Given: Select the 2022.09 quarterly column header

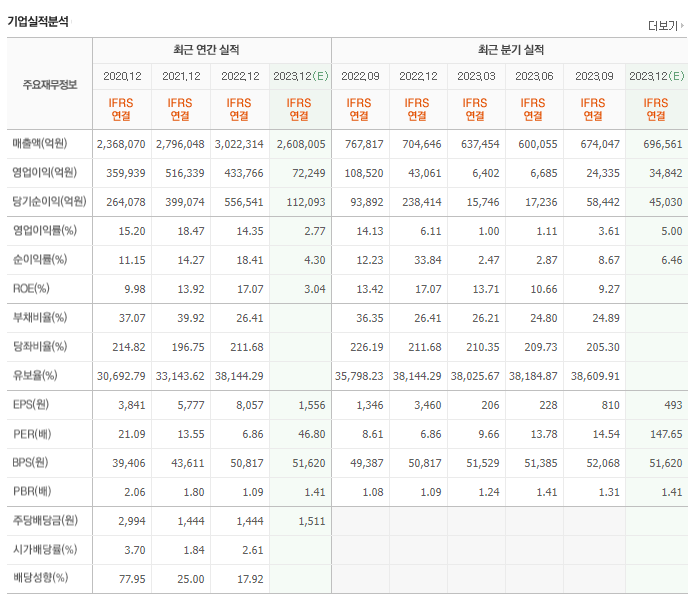Looking at the screenshot, I should (x=360, y=76).
